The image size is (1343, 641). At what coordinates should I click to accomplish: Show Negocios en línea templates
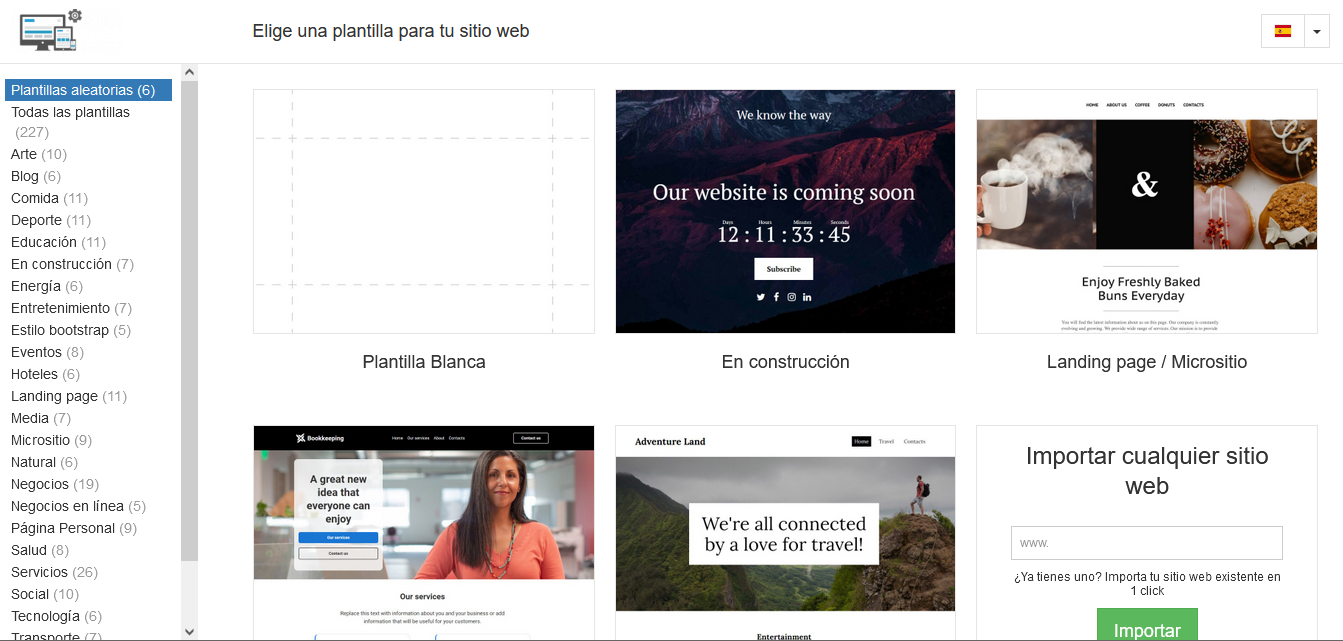click(x=67, y=506)
